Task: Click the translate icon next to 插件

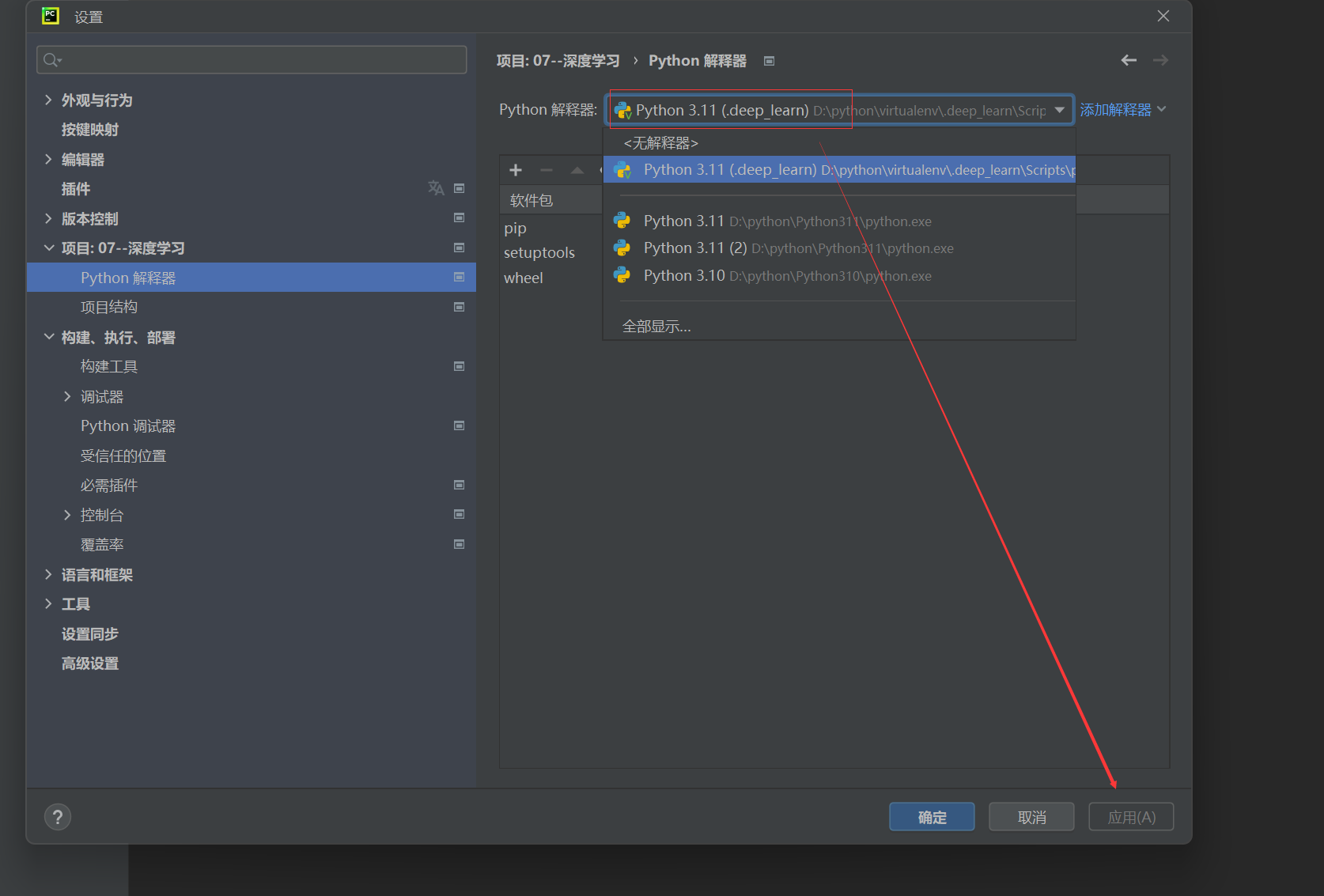Action: [x=436, y=188]
